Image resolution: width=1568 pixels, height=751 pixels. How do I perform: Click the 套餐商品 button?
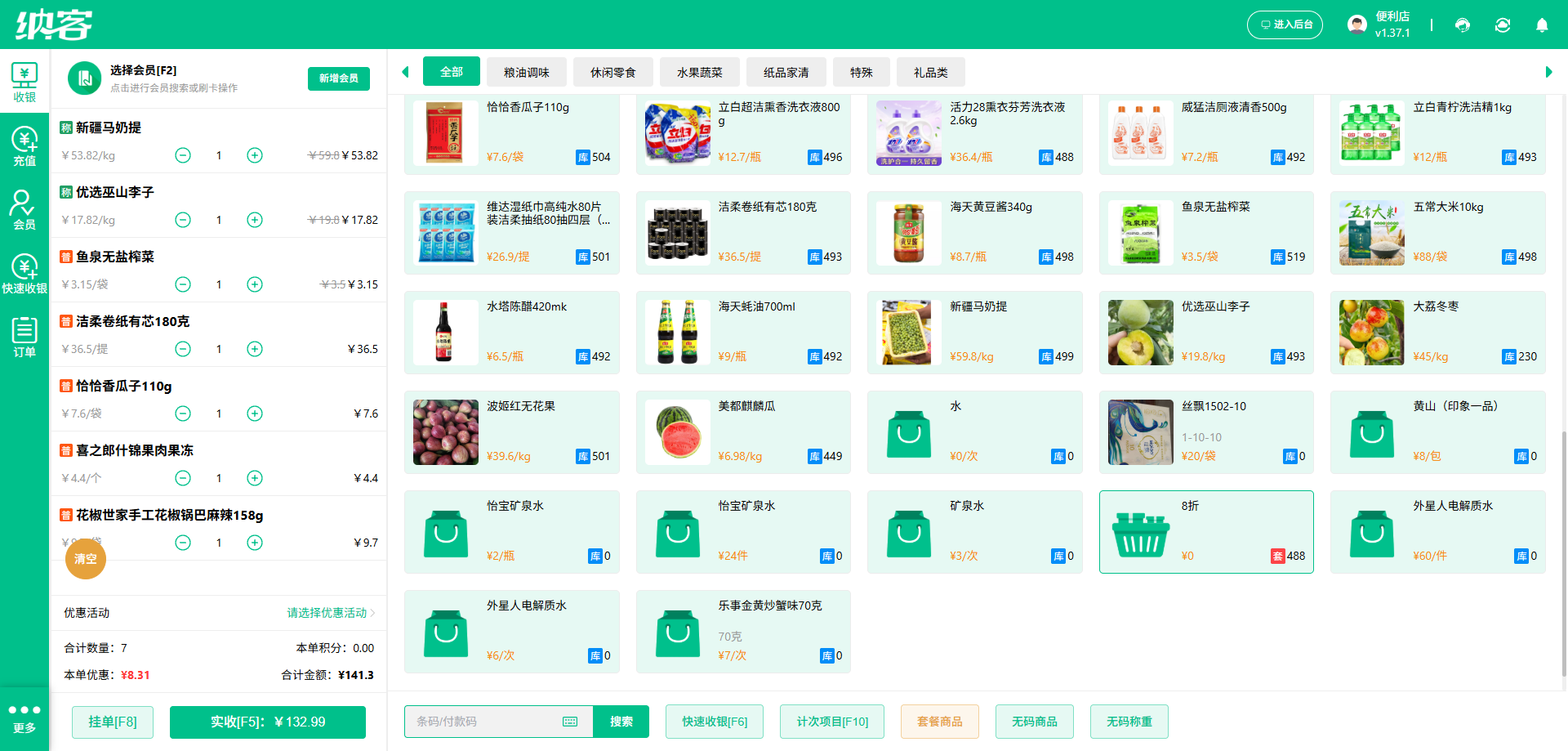point(940,722)
